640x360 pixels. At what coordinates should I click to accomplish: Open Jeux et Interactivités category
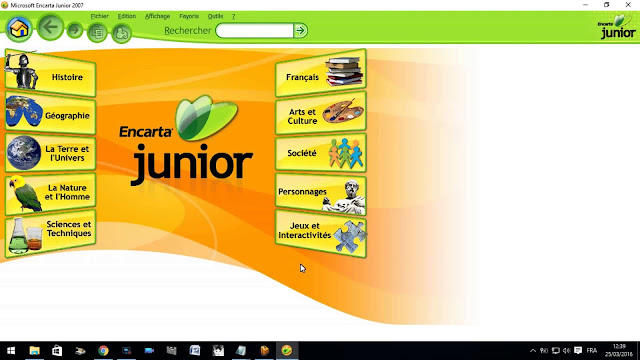click(321, 233)
